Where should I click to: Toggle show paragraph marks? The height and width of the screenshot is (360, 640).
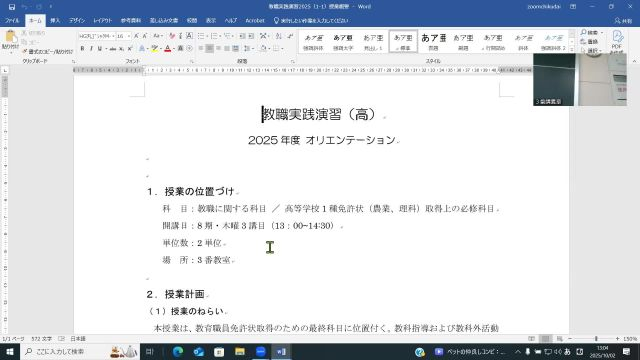tap(290, 36)
